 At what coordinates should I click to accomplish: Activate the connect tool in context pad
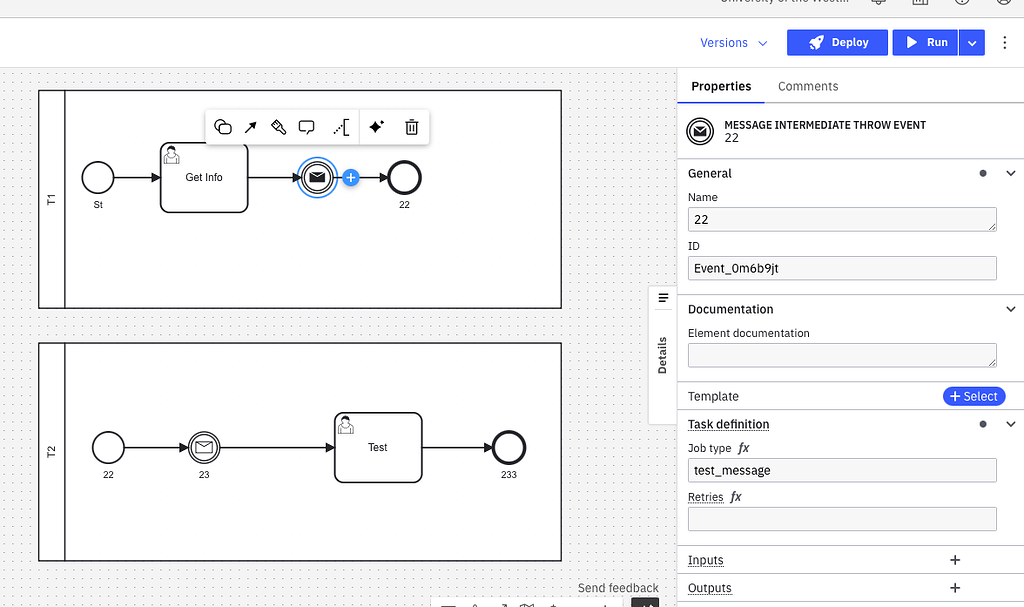click(251, 127)
